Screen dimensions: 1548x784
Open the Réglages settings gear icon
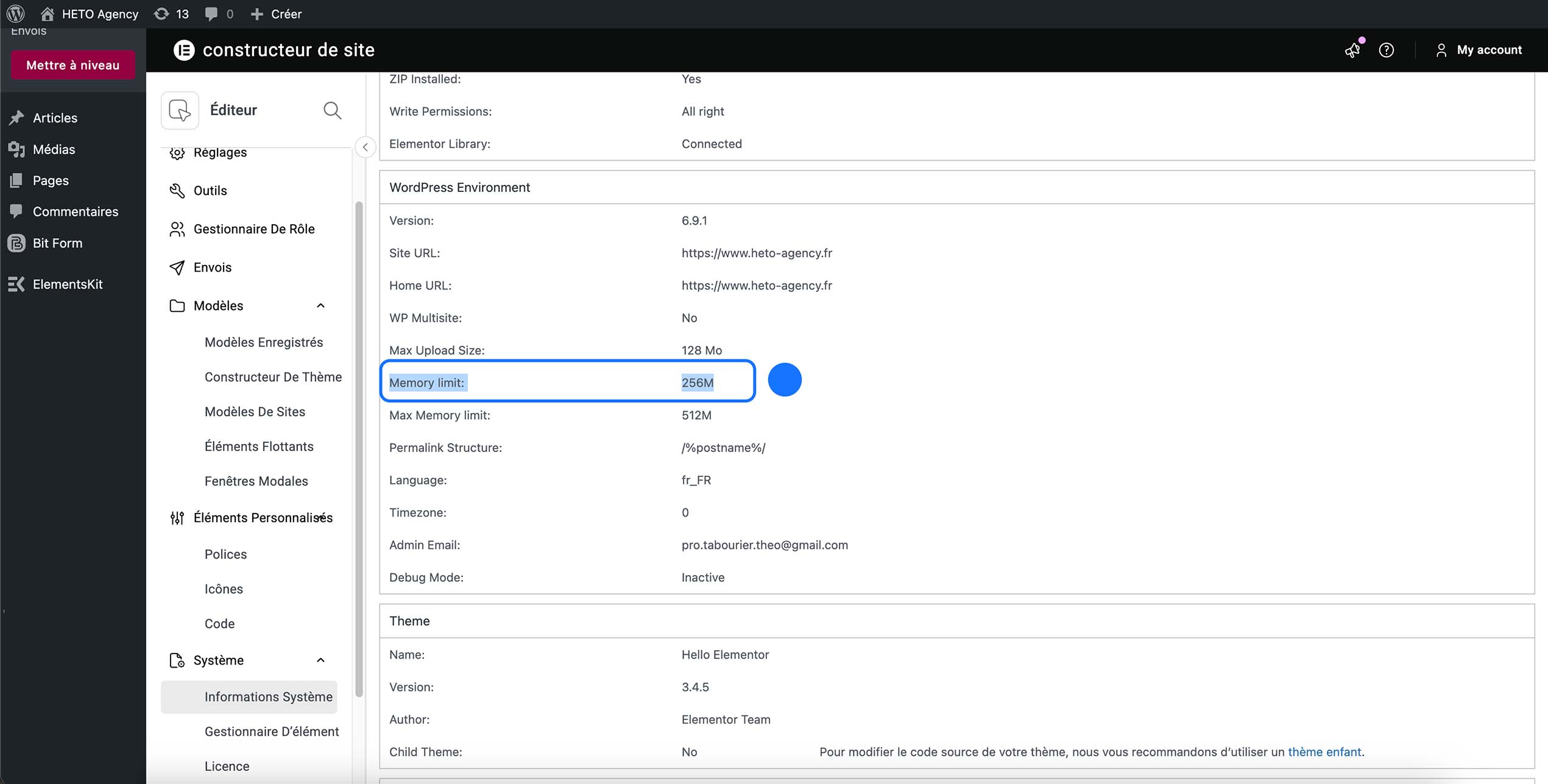[x=177, y=152]
